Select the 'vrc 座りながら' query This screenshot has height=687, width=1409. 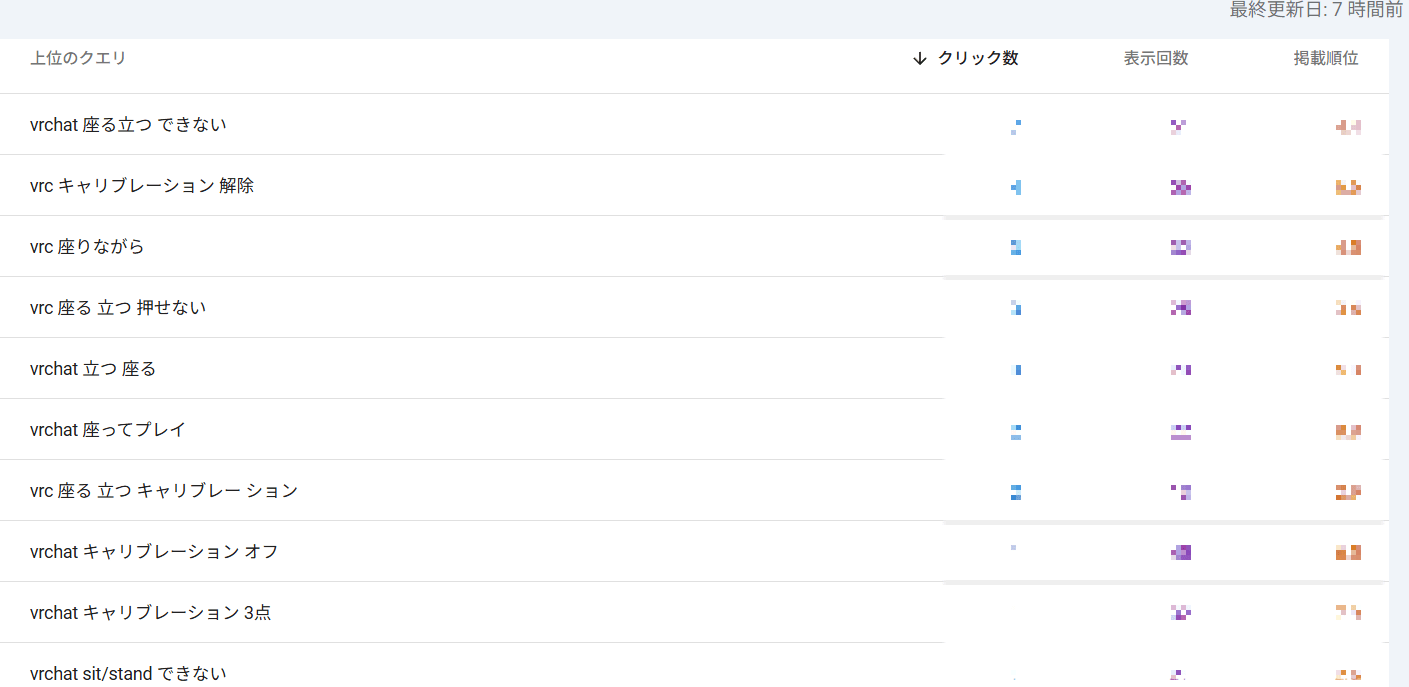point(87,247)
